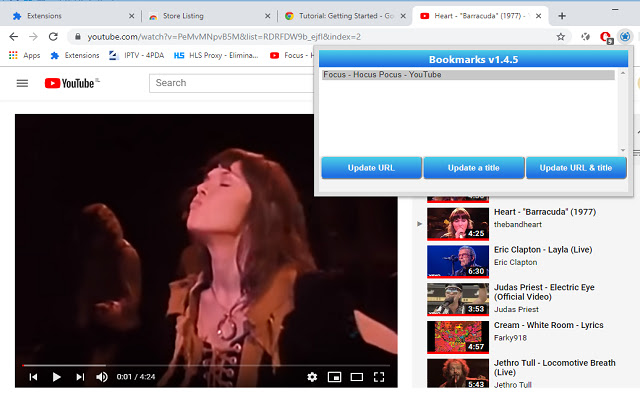Screen dimensions: 640x400
Task: Click the YouTube search field
Action: click(x=233, y=83)
